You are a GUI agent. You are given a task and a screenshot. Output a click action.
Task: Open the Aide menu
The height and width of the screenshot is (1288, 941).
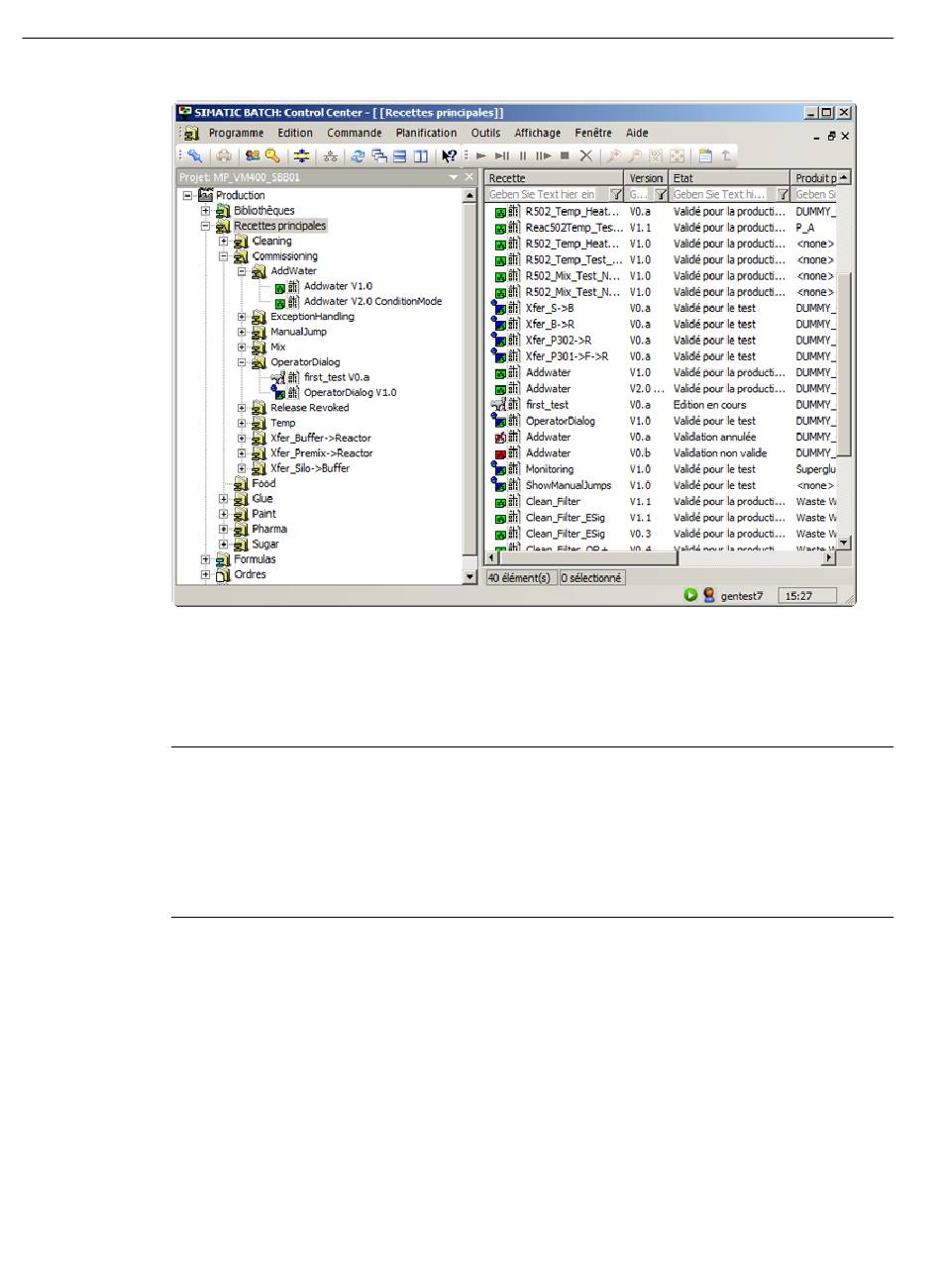637,133
